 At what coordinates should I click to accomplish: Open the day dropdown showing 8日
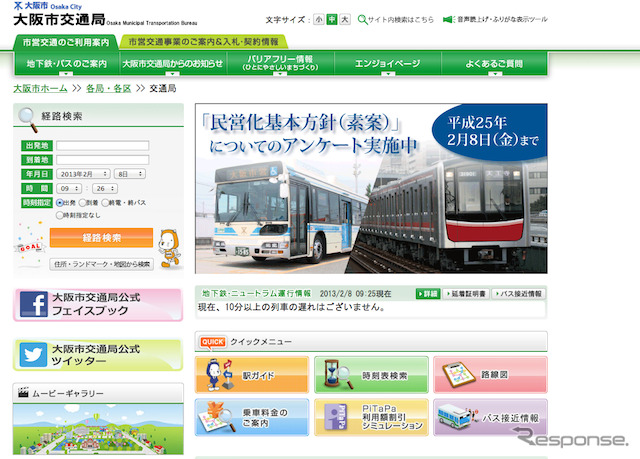tap(129, 173)
